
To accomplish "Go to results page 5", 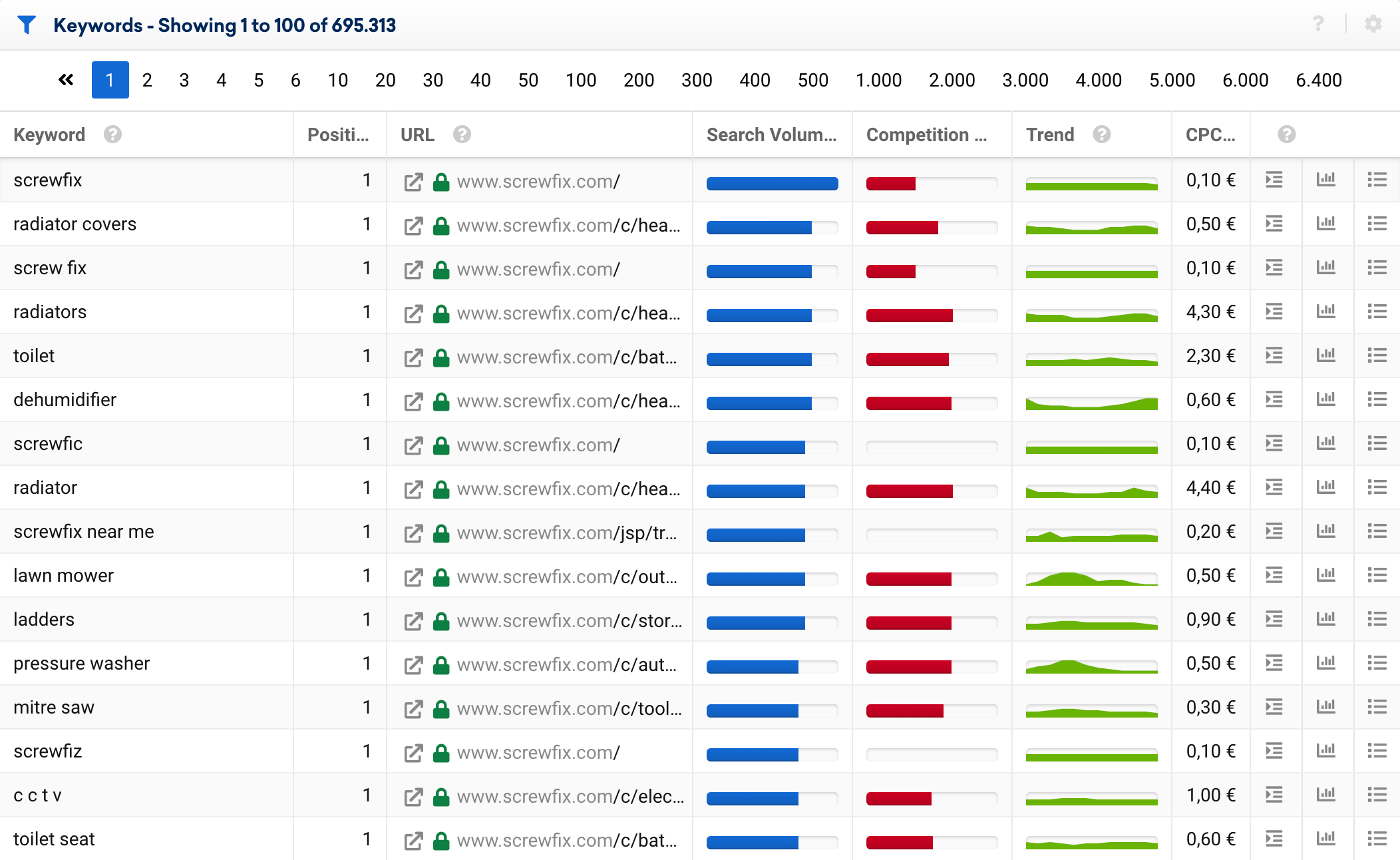I will pyautogui.click(x=259, y=80).
